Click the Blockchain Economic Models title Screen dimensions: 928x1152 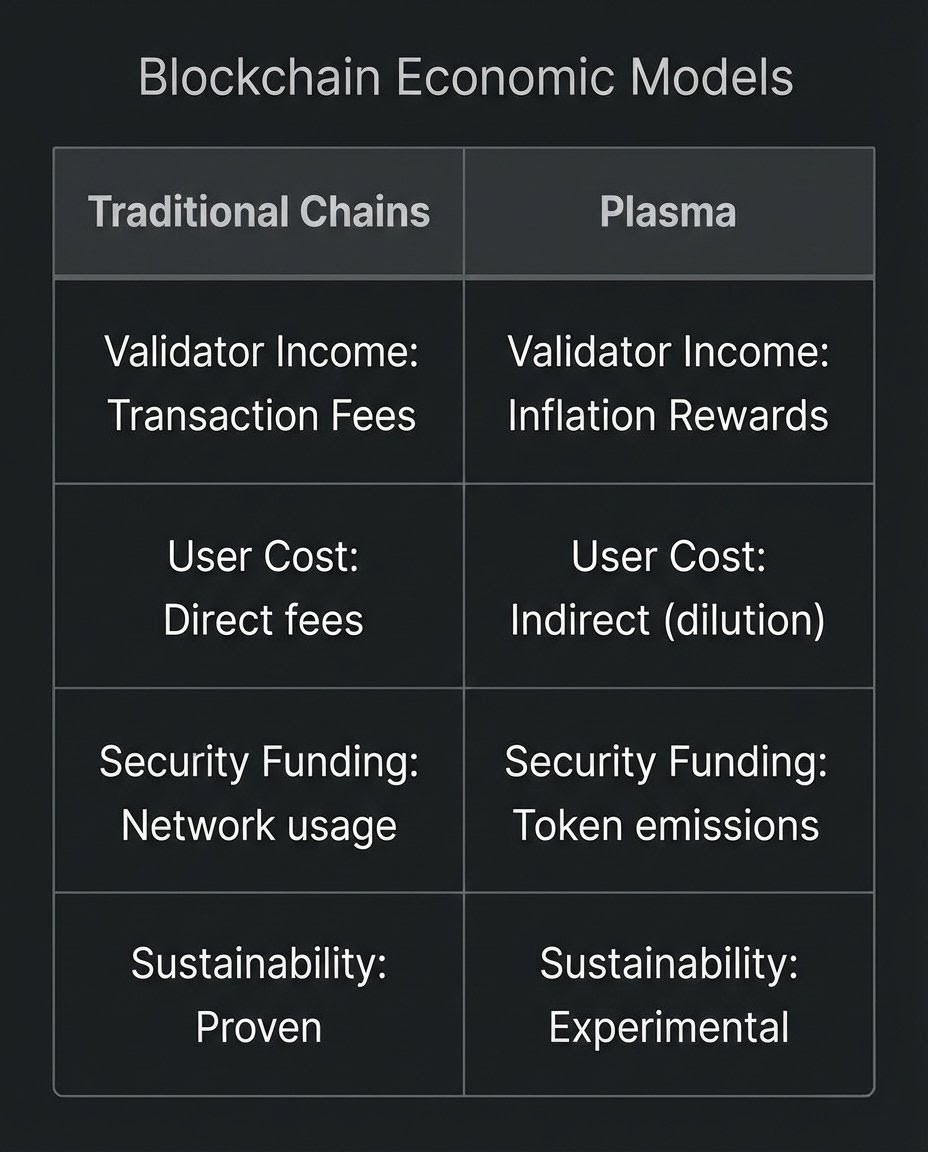[x=466, y=77]
